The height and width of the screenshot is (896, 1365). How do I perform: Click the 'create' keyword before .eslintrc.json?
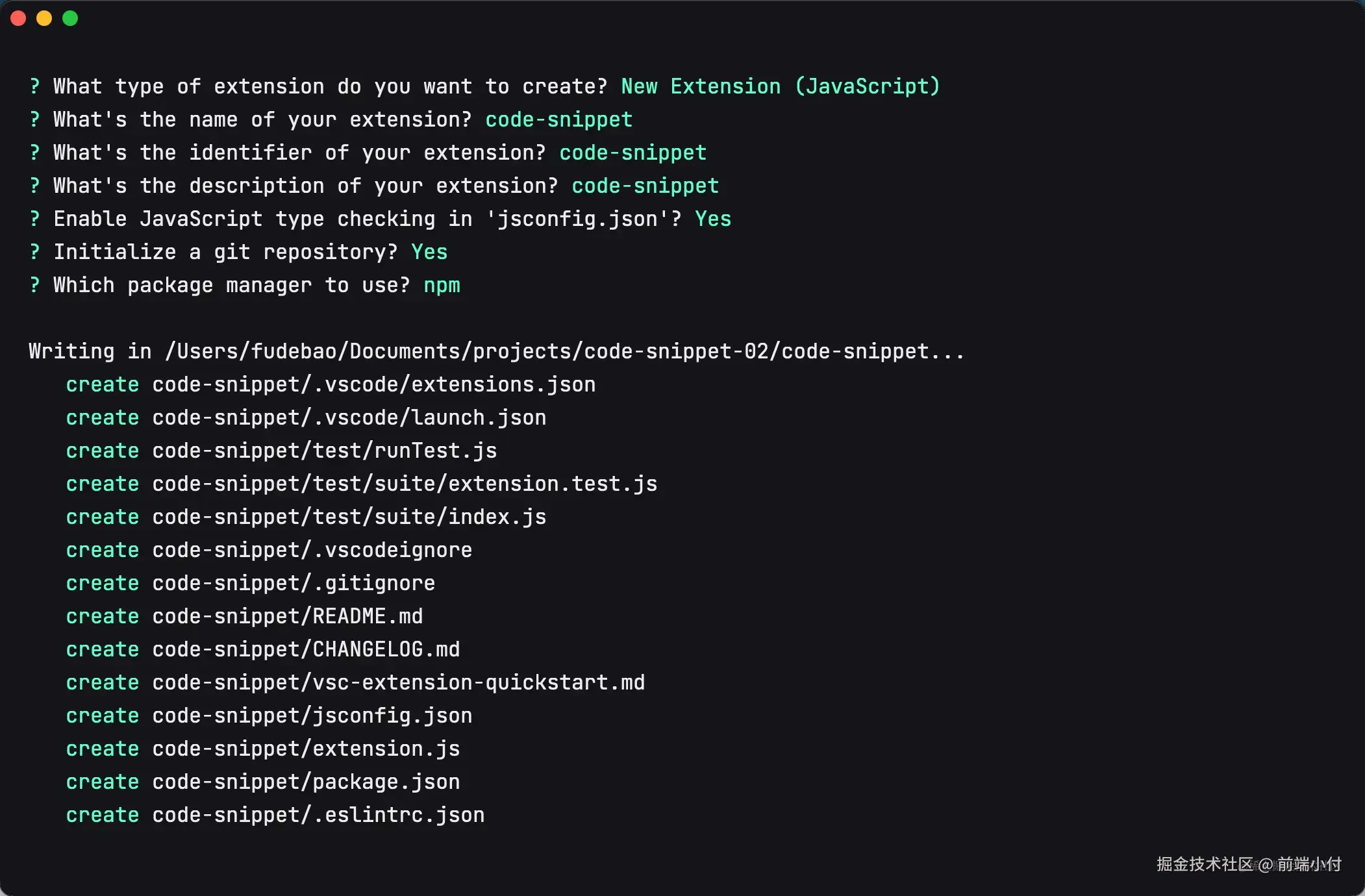[x=103, y=815]
